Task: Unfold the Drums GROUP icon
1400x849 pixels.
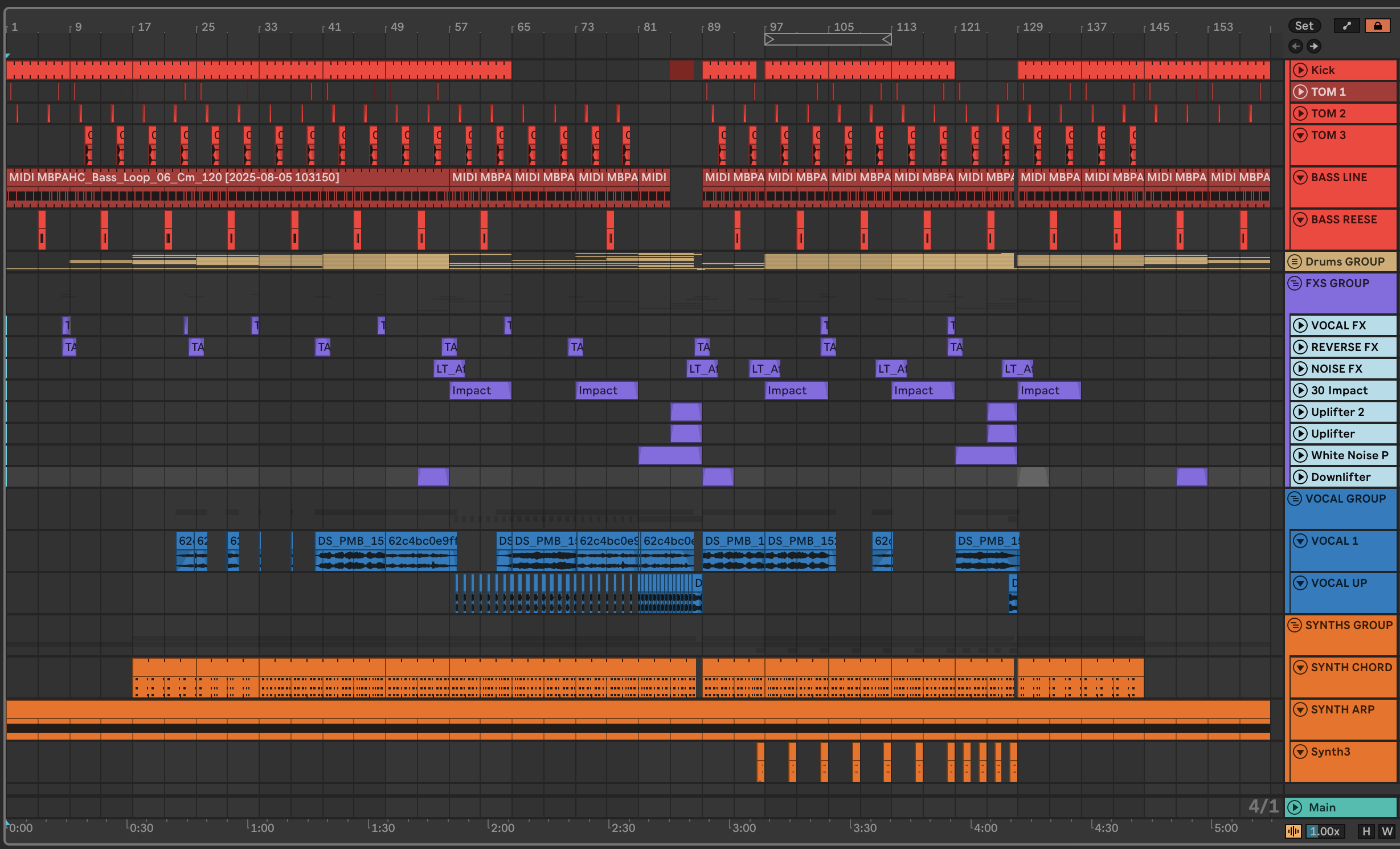Action: click(1294, 262)
